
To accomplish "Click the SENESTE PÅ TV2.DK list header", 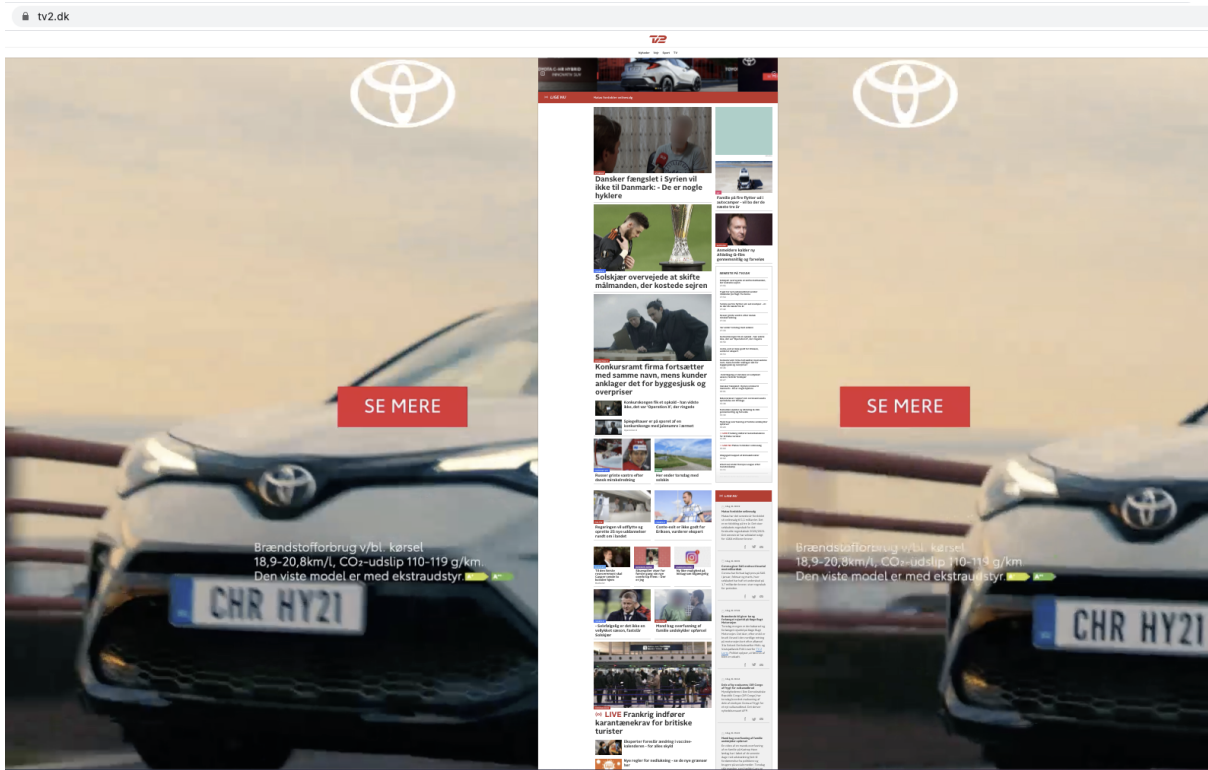I will [x=735, y=272].
